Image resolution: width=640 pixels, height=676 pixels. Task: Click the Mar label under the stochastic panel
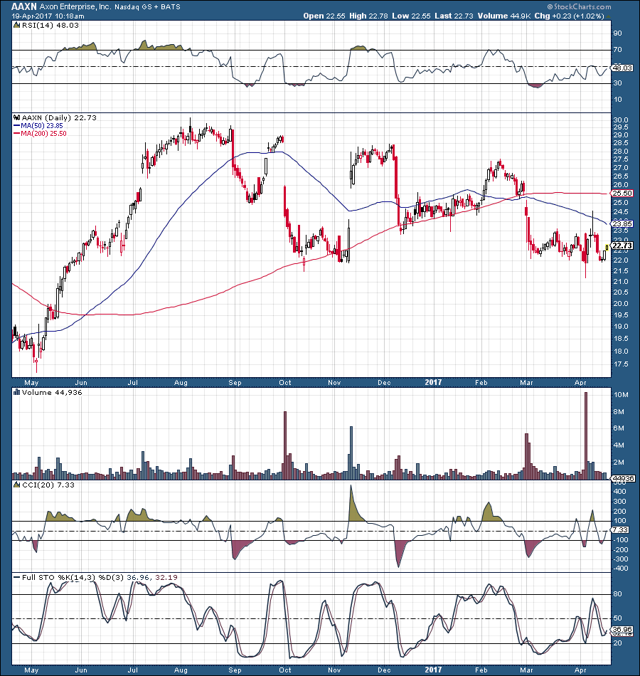click(526, 670)
